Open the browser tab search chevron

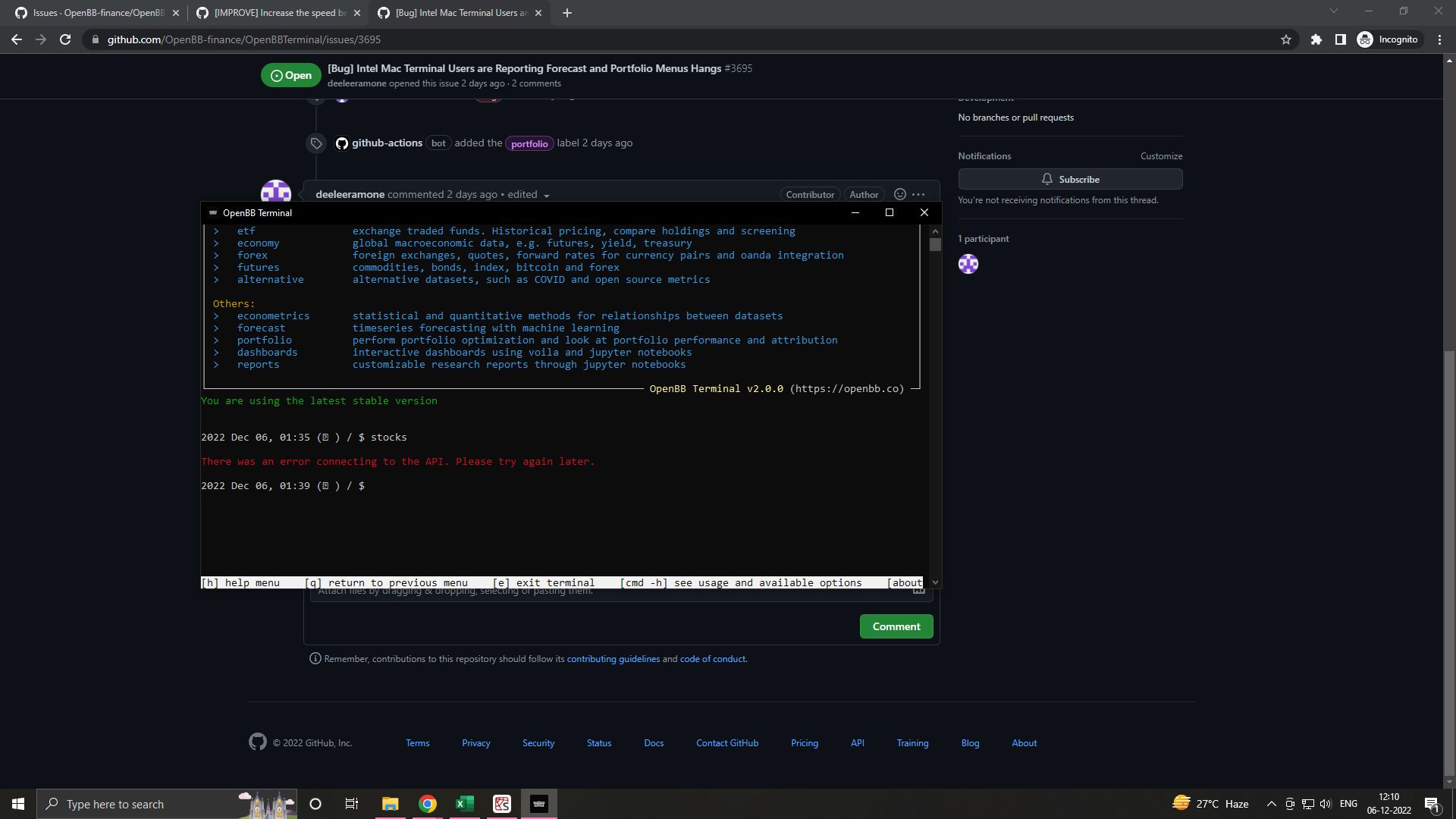(x=1333, y=11)
